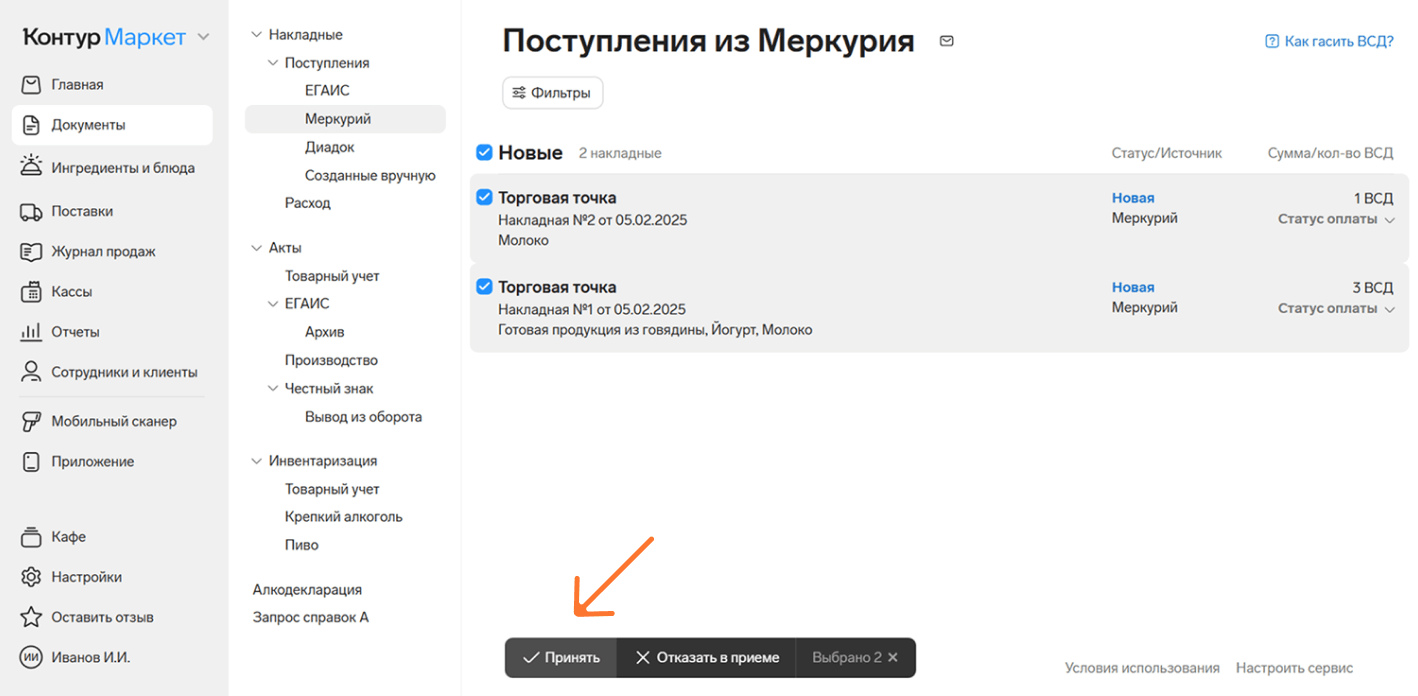The width and height of the screenshot is (1418, 696).
Task: Uncheck the Накладная №2 row checkbox
Action: tap(484, 197)
